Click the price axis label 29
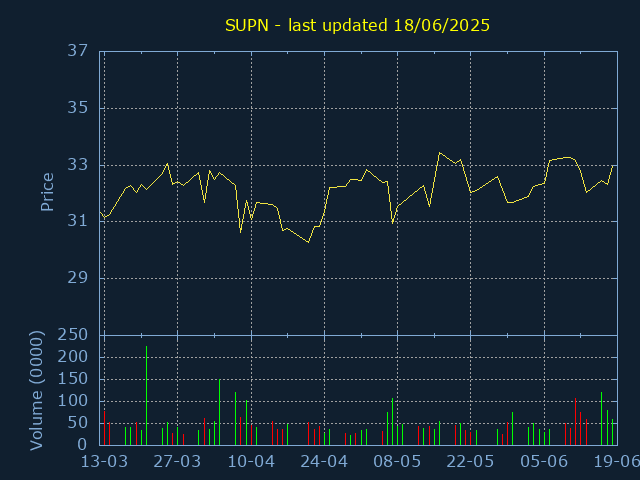Screen dimensions: 640x480 pos(78,278)
